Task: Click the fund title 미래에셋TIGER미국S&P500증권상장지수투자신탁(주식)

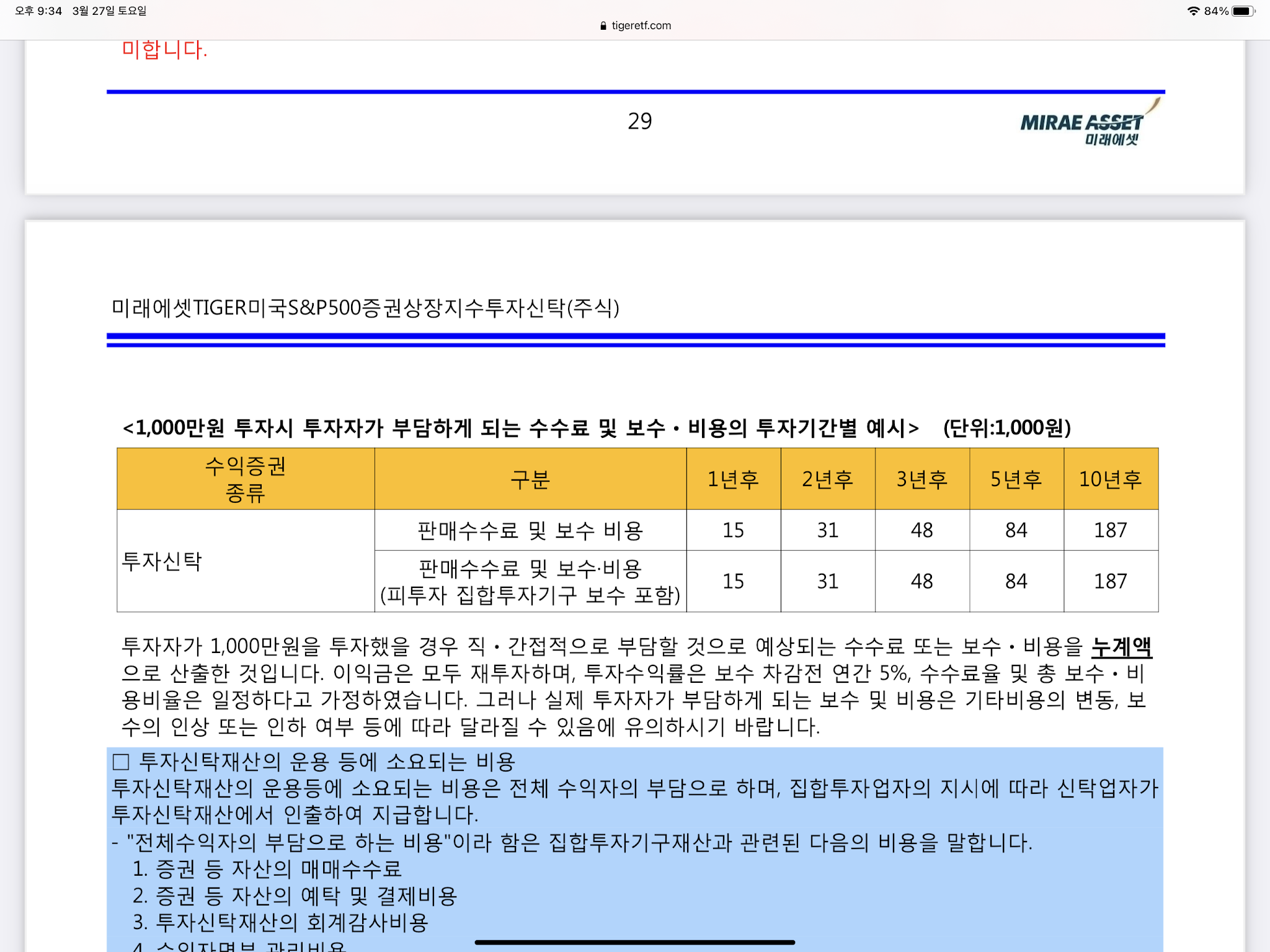Action: (x=365, y=308)
